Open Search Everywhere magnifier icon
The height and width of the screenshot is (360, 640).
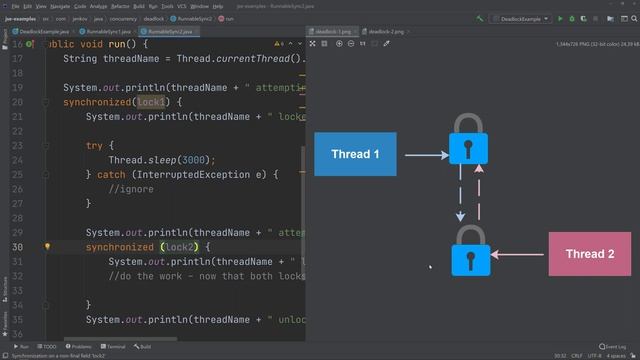634,19
